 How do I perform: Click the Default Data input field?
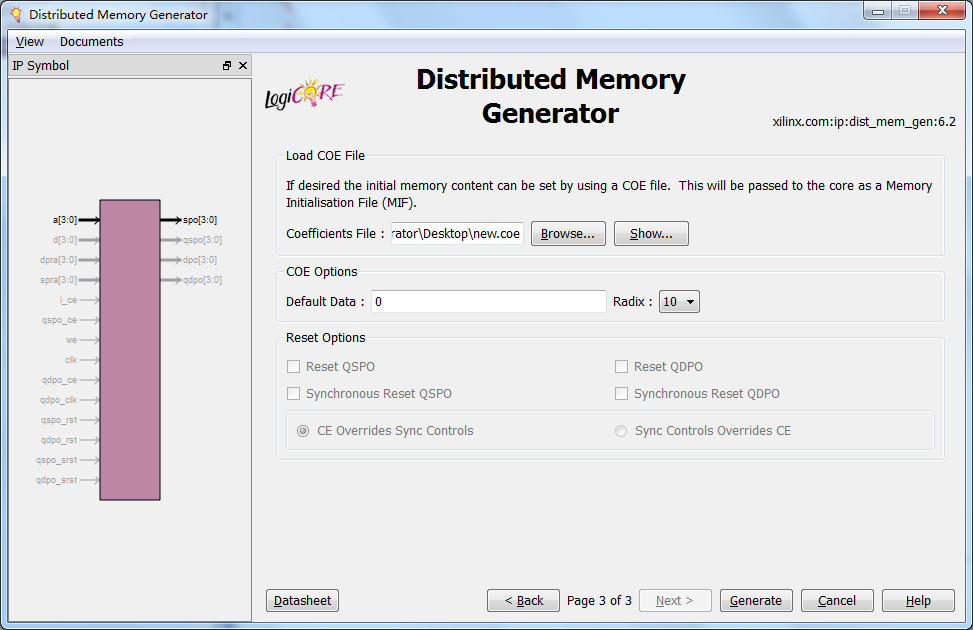[x=488, y=302]
